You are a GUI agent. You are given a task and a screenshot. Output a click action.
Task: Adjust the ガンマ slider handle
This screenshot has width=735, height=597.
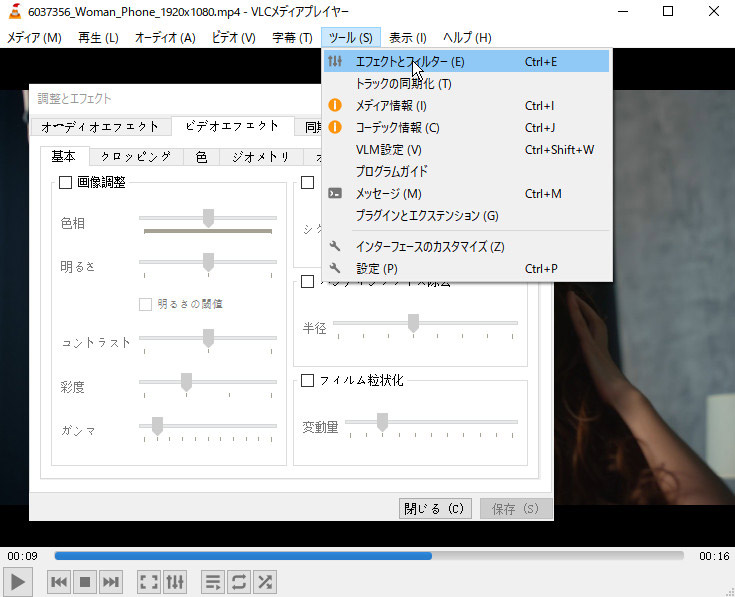pyautogui.click(x=157, y=426)
